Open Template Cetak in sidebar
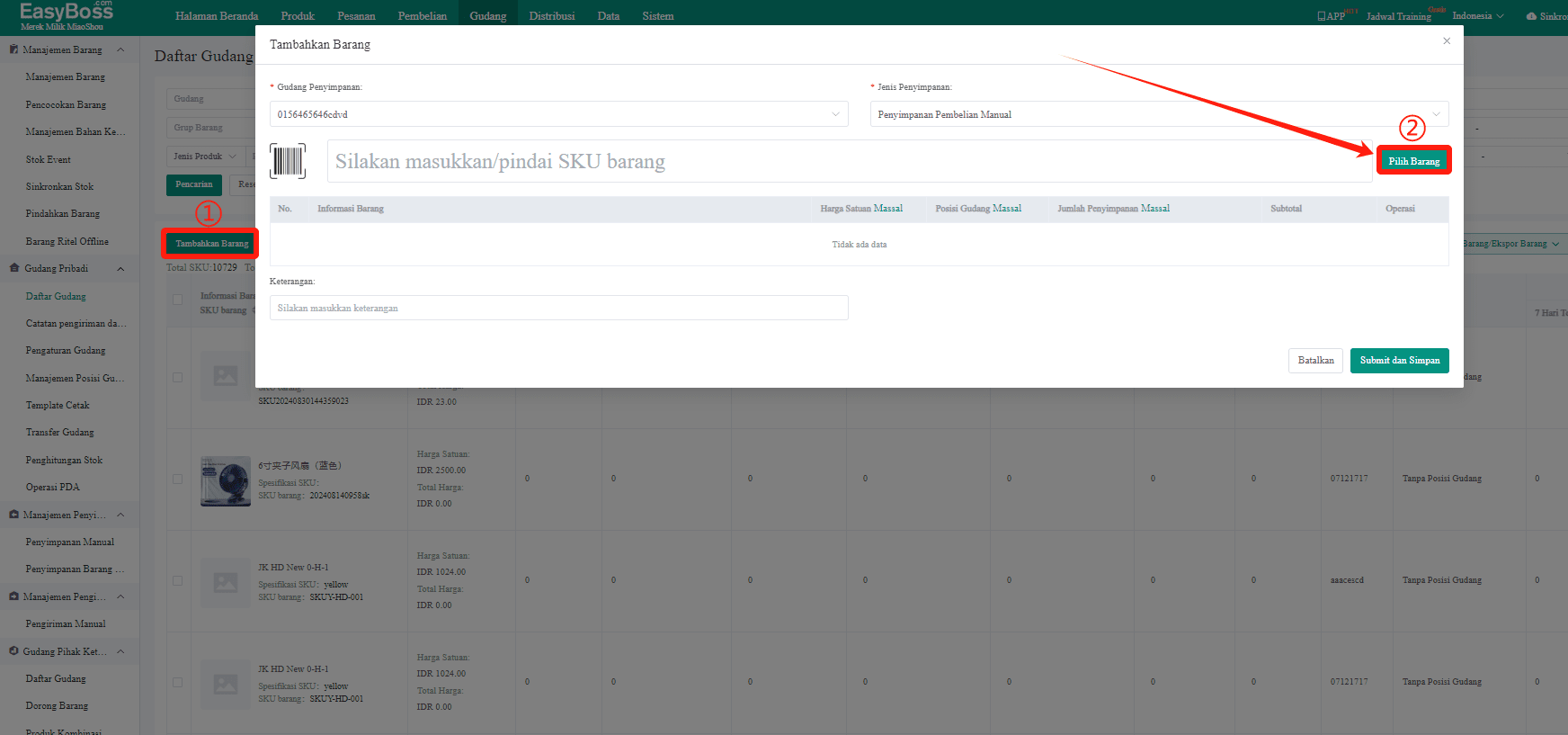1568x735 pixels. (57, 405)
